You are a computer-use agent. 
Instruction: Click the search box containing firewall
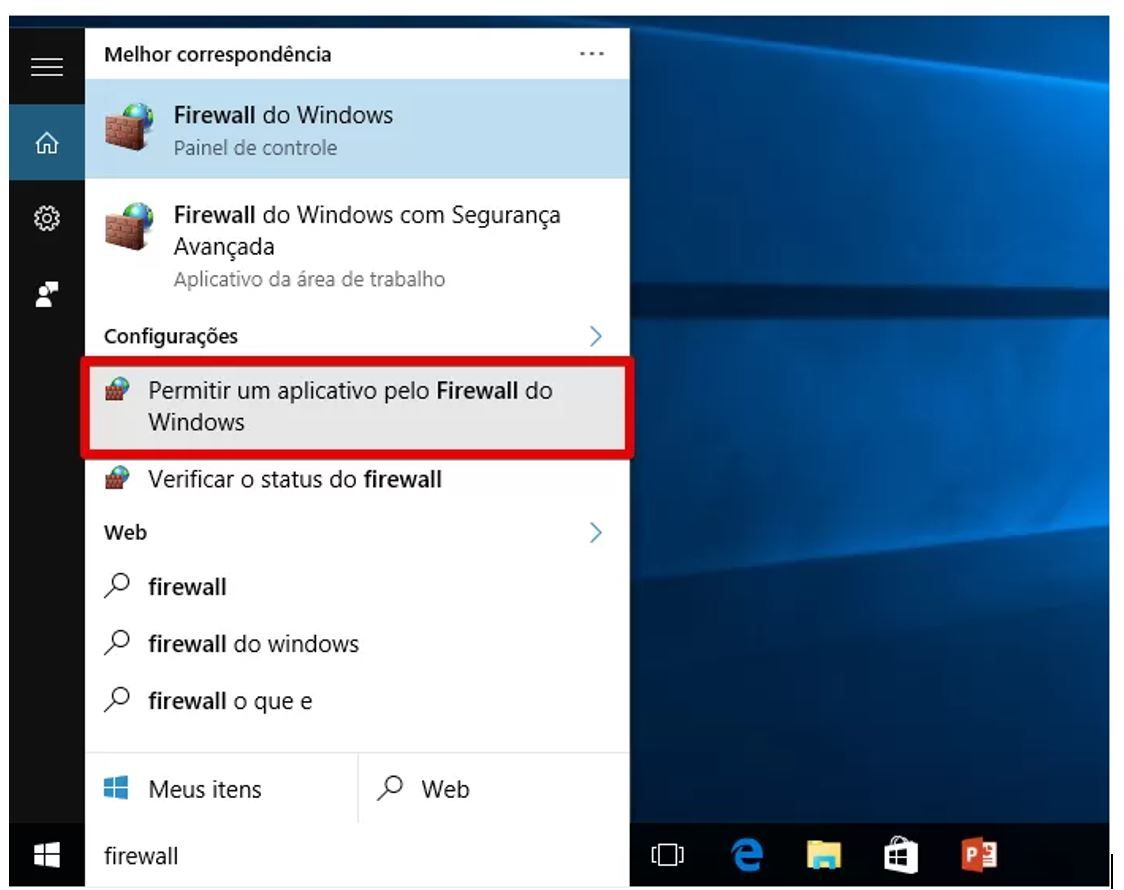[x=357, y=856]
